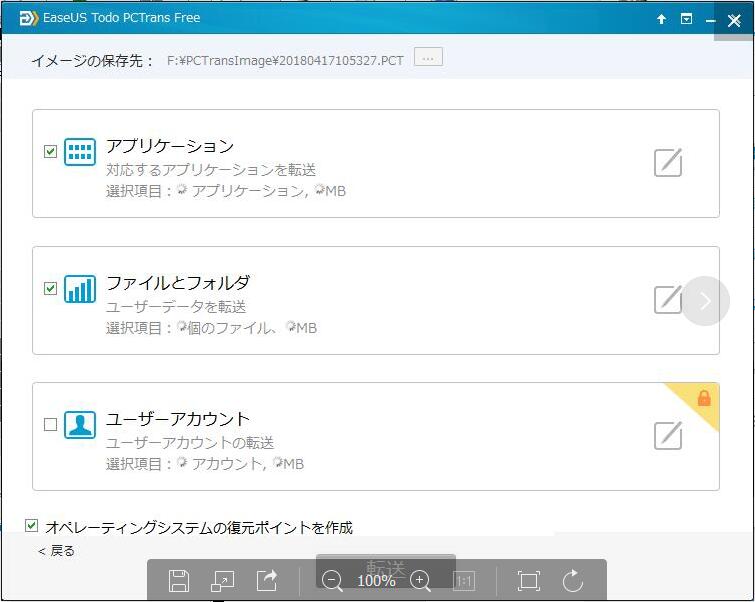The width and height of the screenshot is (755, 602).
Task: Click the orange lock icon
Action: 704,398
